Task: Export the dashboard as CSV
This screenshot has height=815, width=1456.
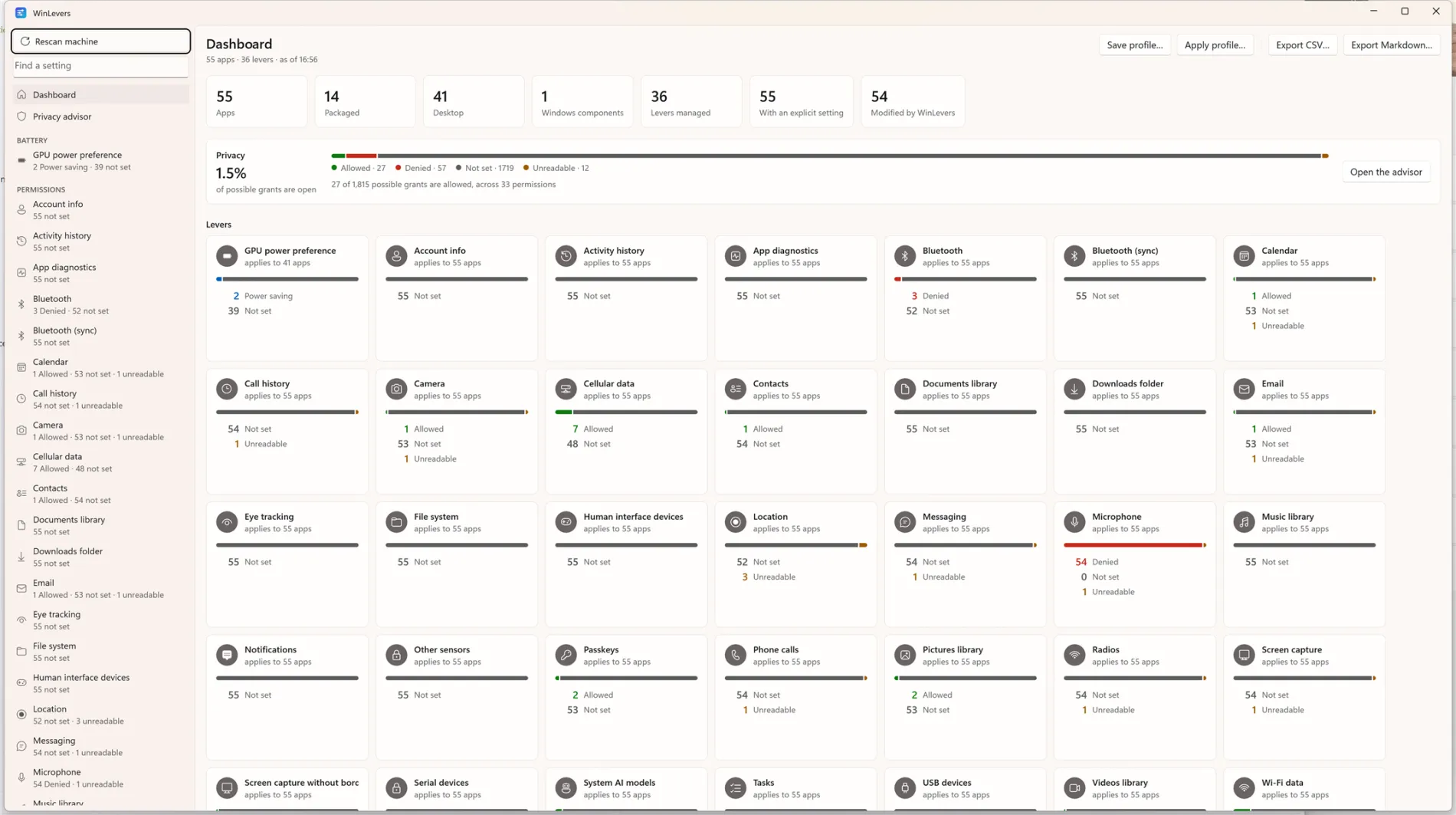Action: [1302, 45]
